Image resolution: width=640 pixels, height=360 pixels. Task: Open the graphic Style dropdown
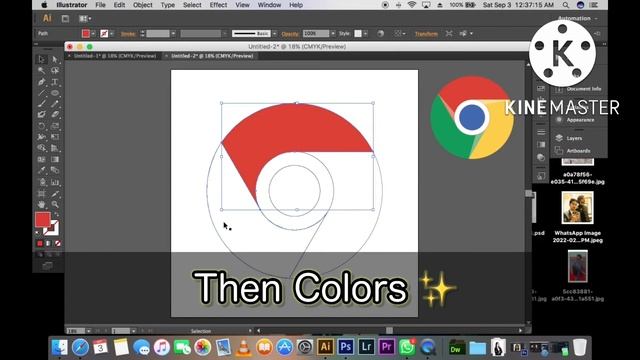(x=365, y=33)
